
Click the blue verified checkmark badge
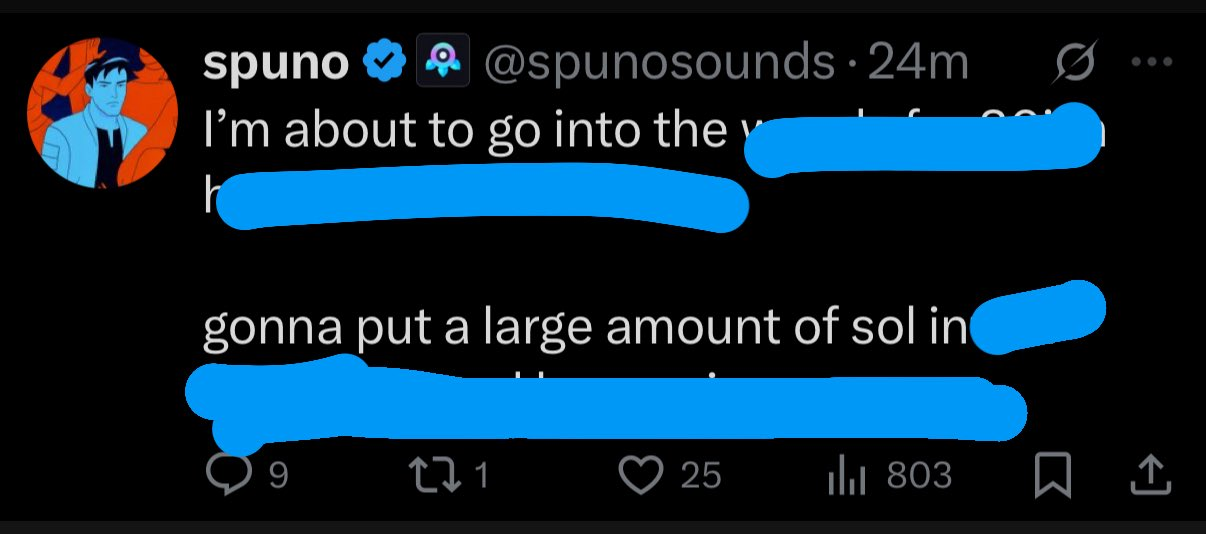pos(381,65)
